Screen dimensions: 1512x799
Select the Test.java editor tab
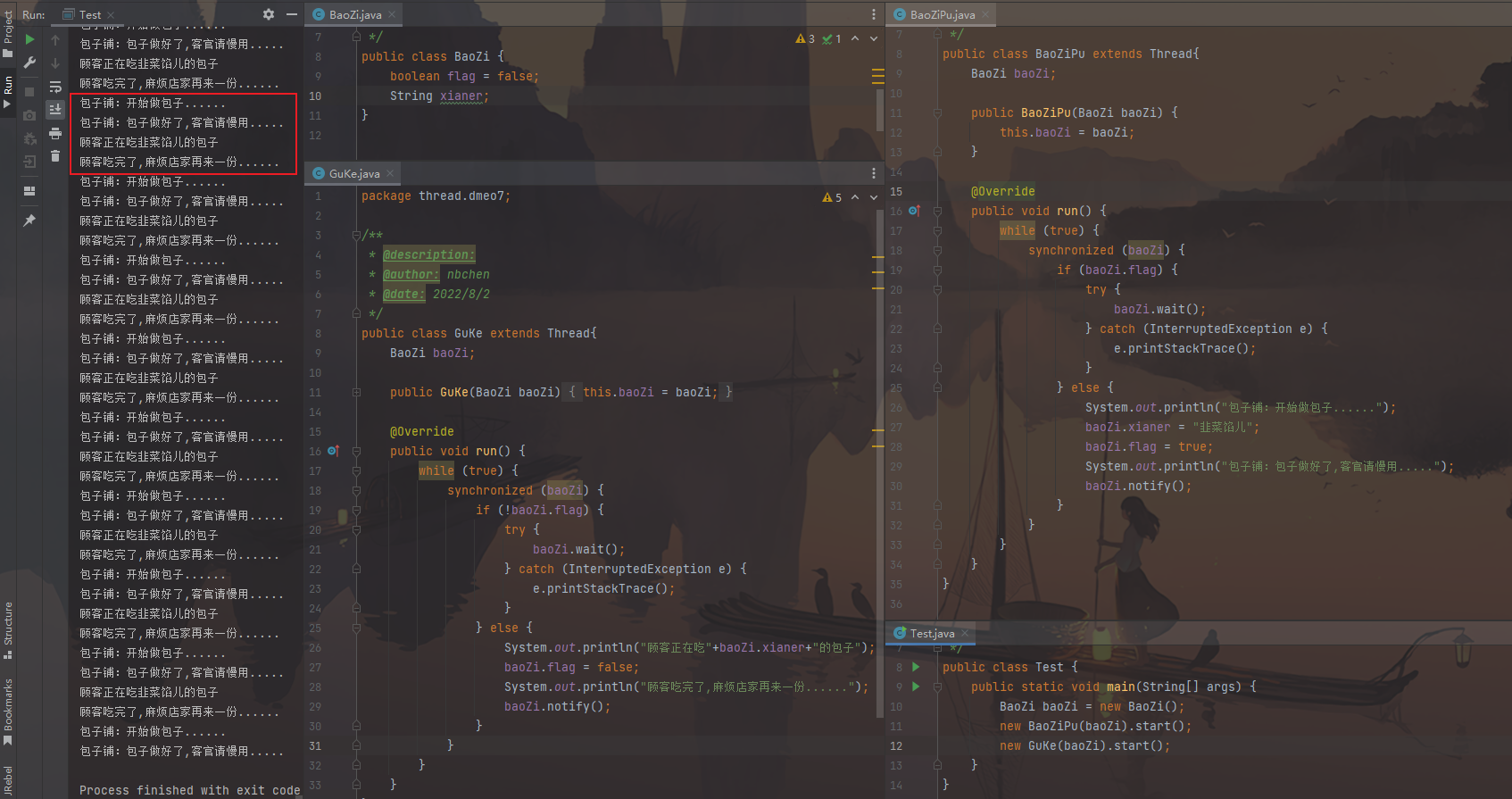point(931,633)
